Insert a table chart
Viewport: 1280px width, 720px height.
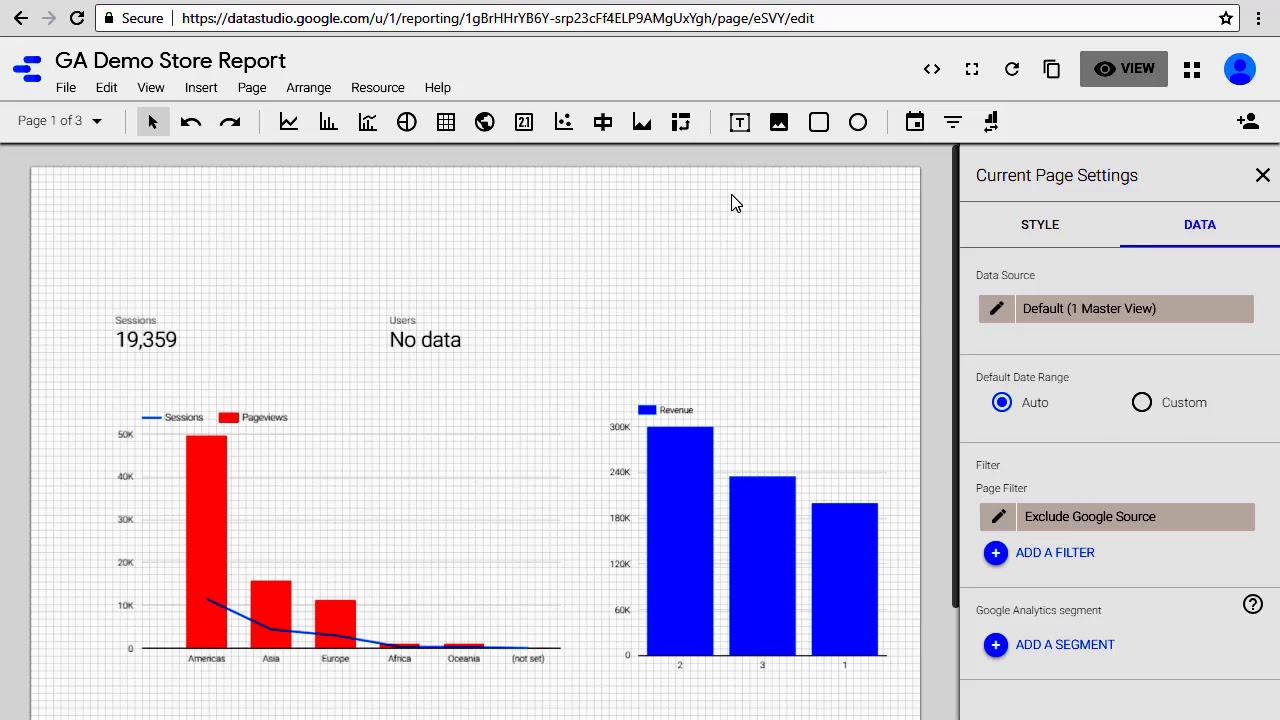click(446, 122)
